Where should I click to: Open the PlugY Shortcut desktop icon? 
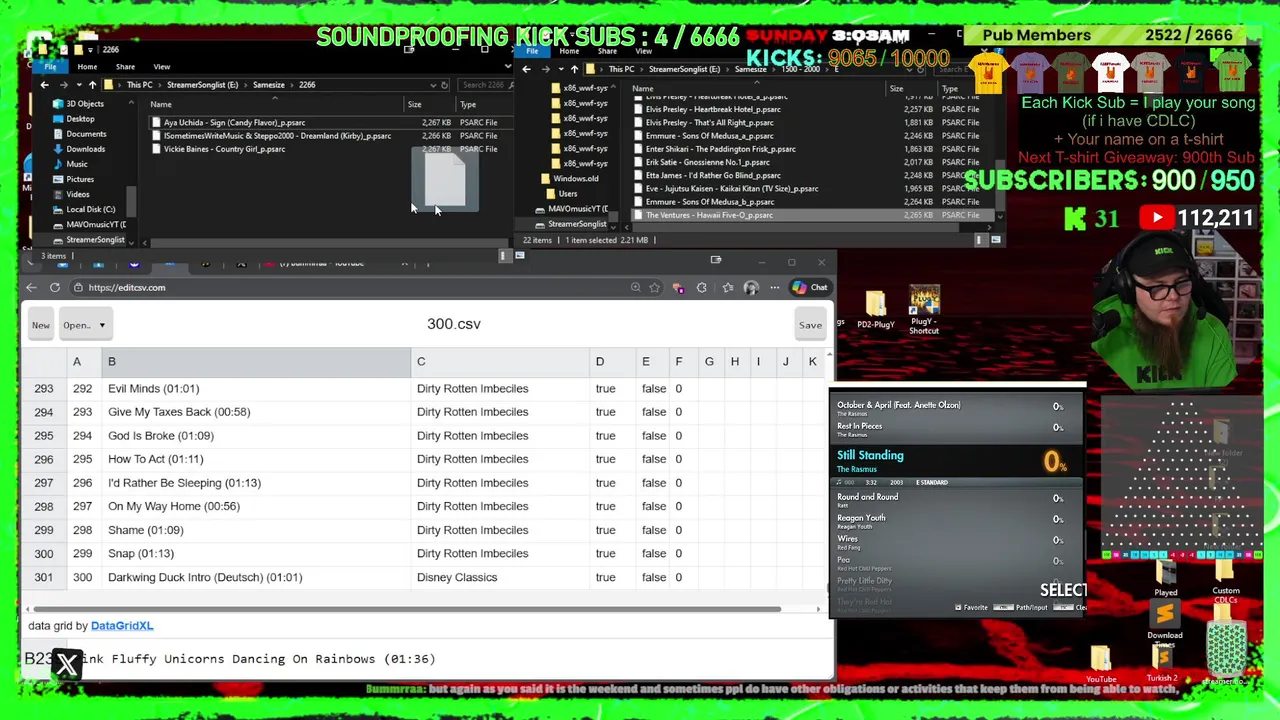(924, 310)
